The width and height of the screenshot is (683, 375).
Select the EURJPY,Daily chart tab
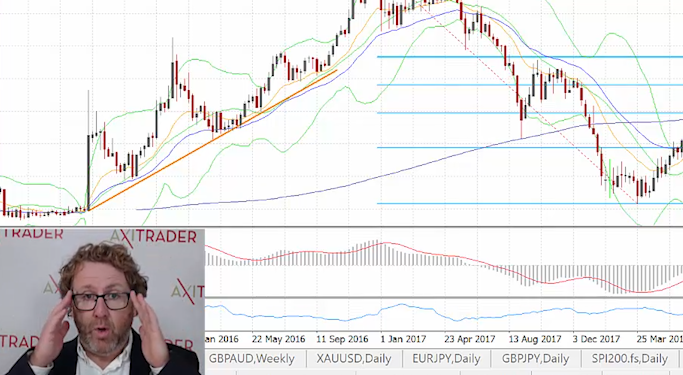coord(446,359)
